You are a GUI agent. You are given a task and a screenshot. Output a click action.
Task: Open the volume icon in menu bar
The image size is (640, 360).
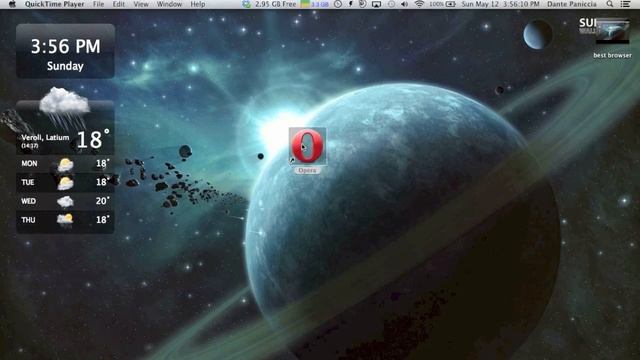404,4
